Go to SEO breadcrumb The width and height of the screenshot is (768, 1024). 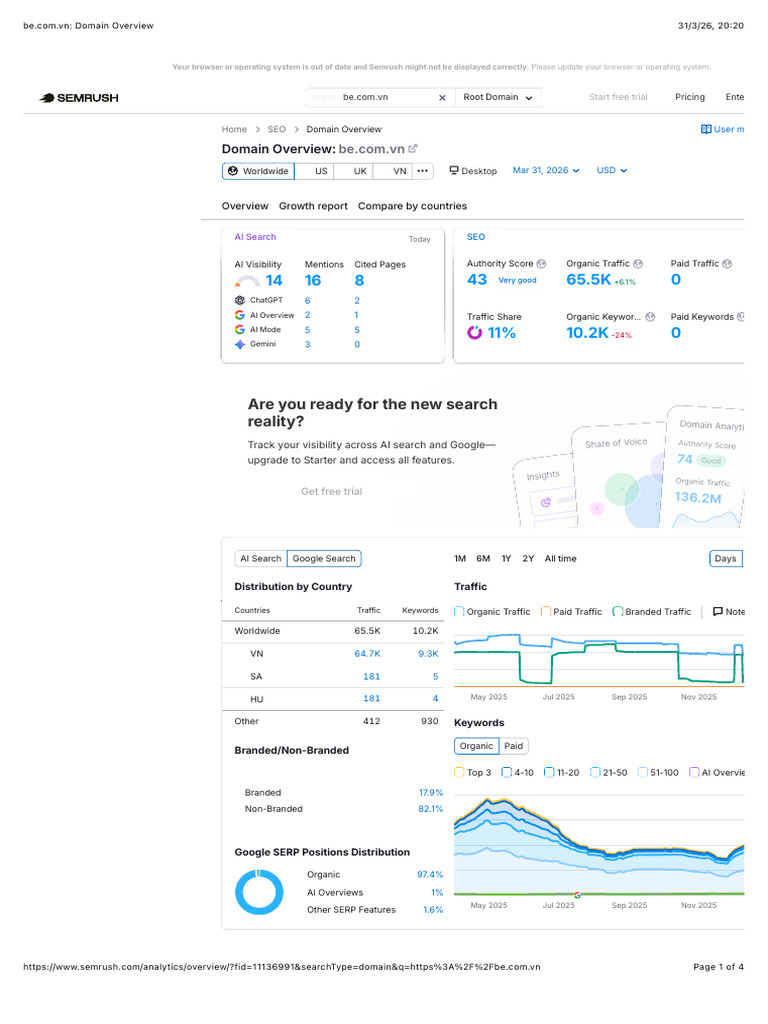click(277, 129)
